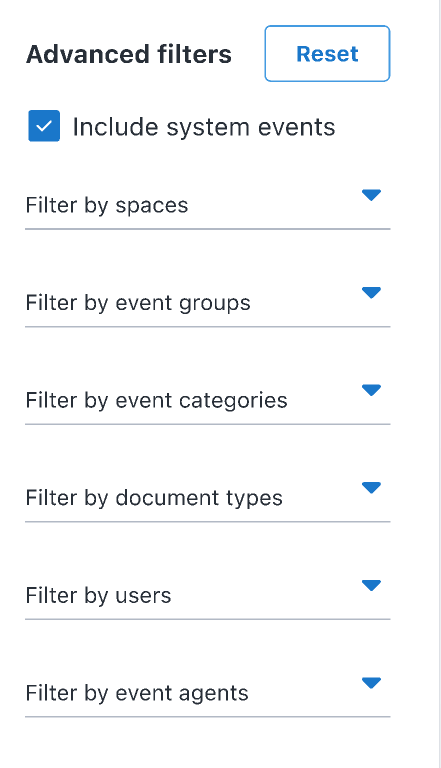This screenshot has height=768, width=441.
Task: Click the Reset button
Action: (327, 53)
